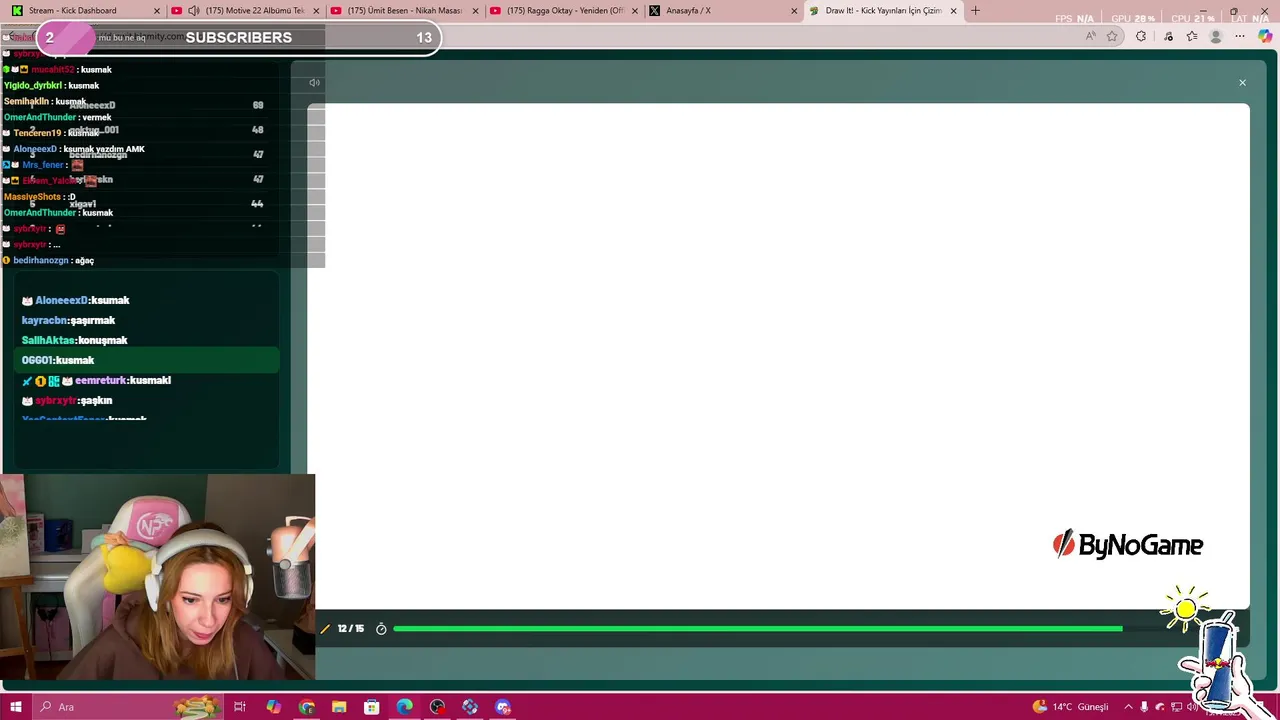Click the white drawing canvas
This screenshot has height=720, width=1280.
pyautogui.click(x=778, y=355)
